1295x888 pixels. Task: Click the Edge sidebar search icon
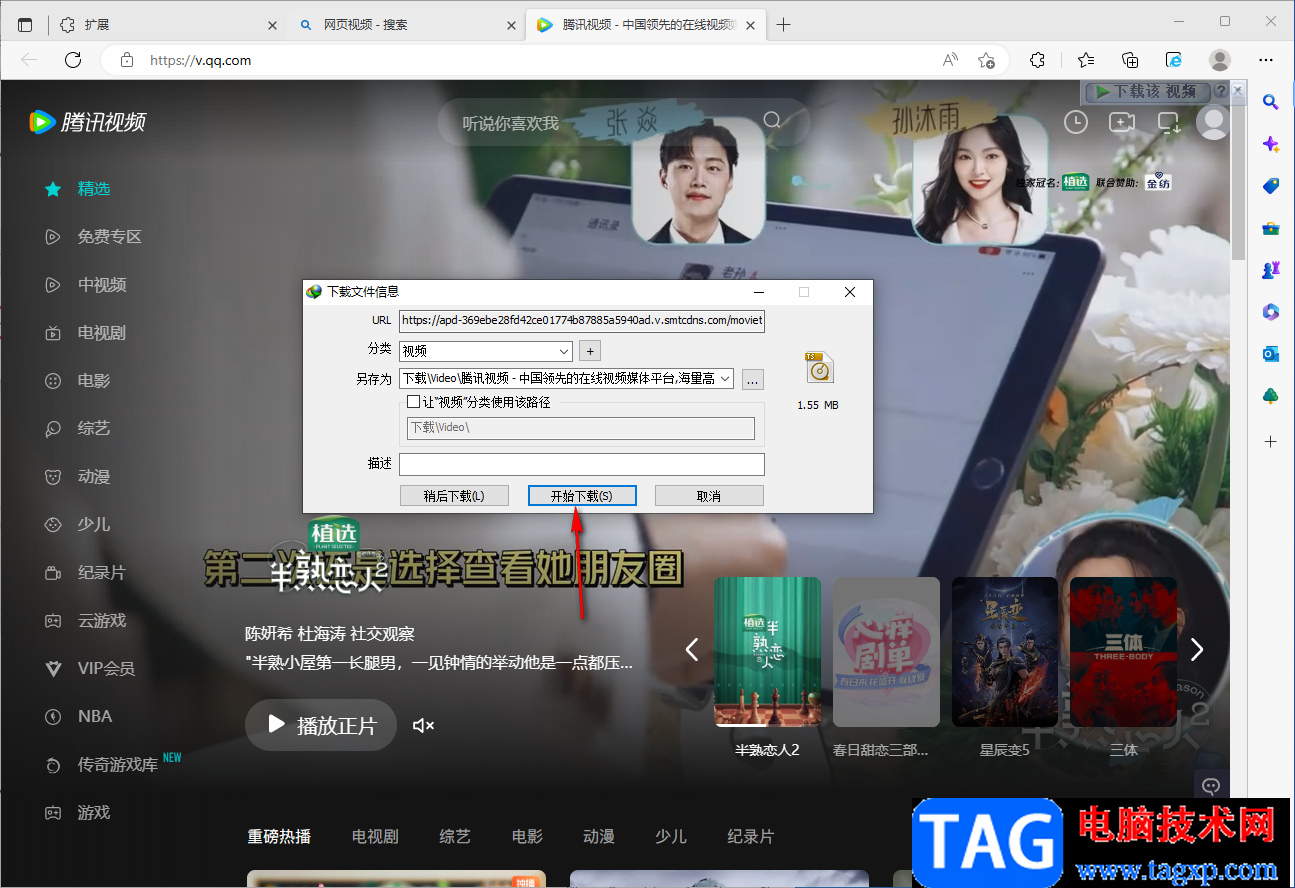(1271, 101)
